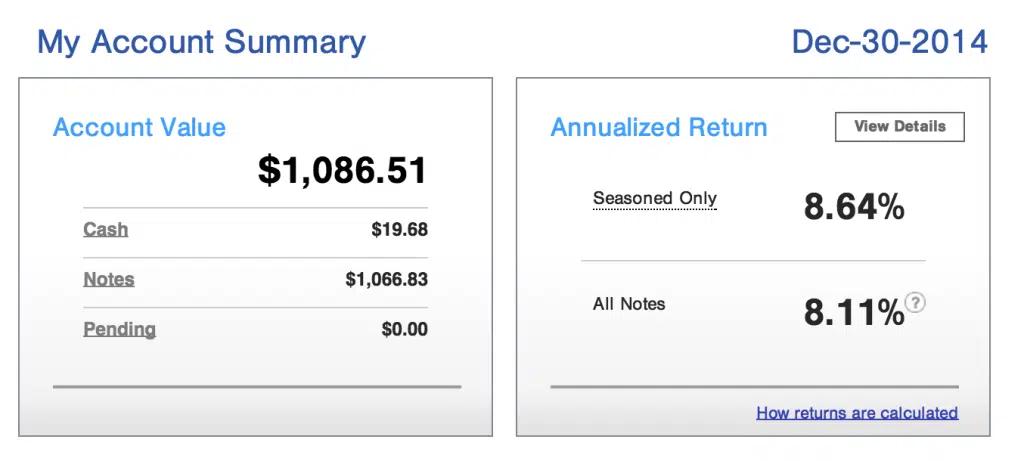Viewport: 1024px width, 461px height.
Task: Click the Annualized Return heading
Action: [x=659, y=128]
